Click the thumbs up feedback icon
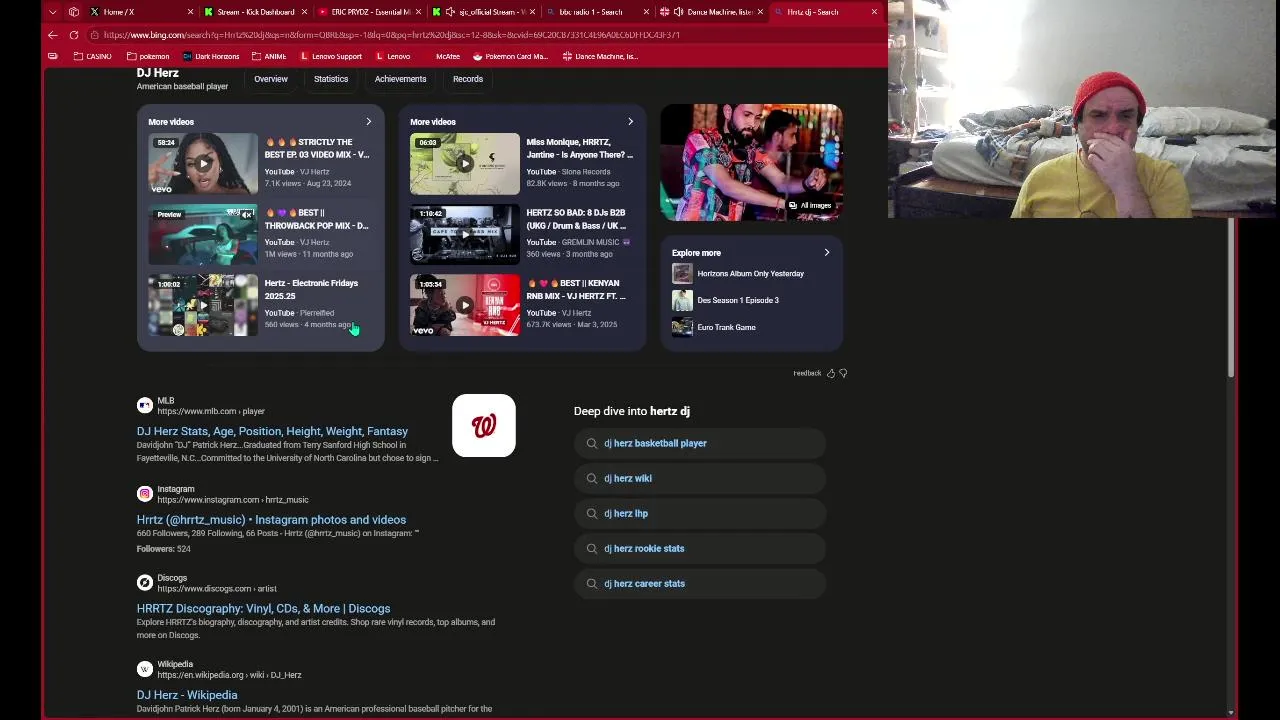The image size is (1280, 720). coord(830,373)
